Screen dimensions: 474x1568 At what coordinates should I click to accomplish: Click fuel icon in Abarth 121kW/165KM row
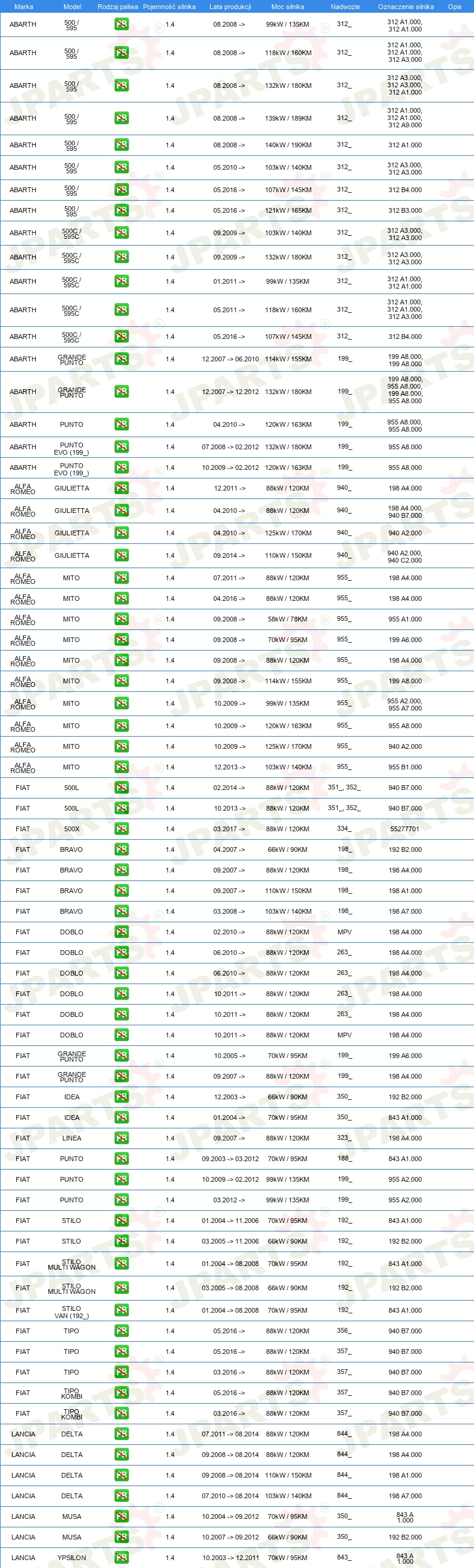tap(121, 210)
